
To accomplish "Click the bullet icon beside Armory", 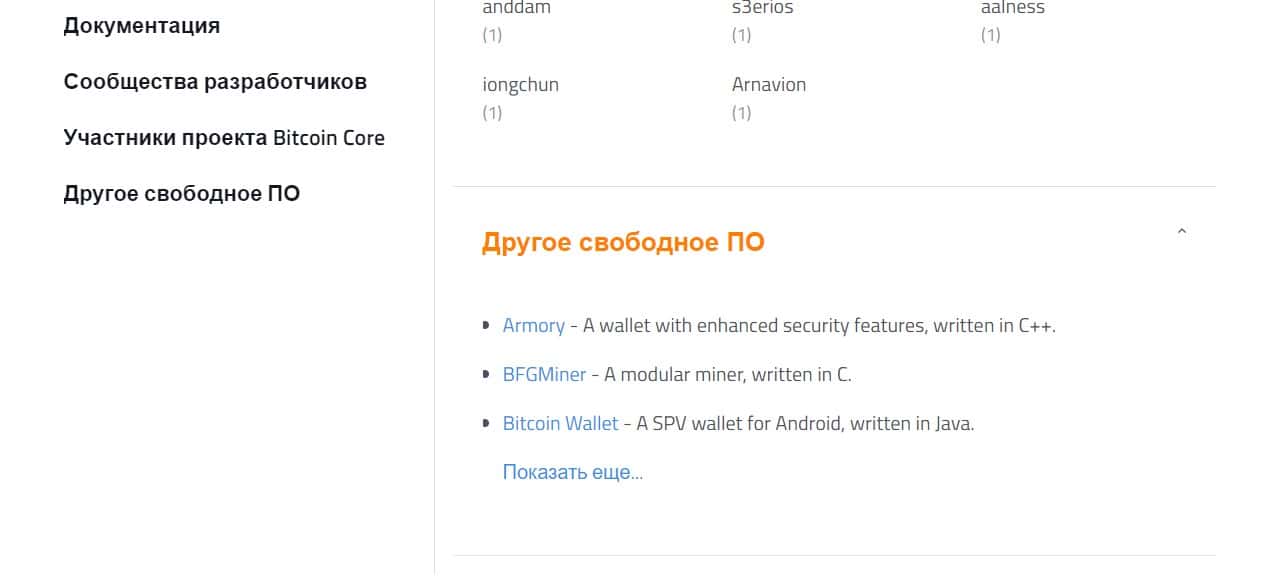I will coord(487,325).
